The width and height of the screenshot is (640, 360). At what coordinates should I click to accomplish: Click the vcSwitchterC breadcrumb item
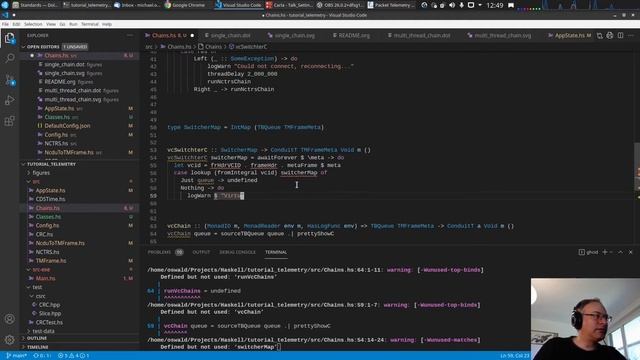[248, 47]
